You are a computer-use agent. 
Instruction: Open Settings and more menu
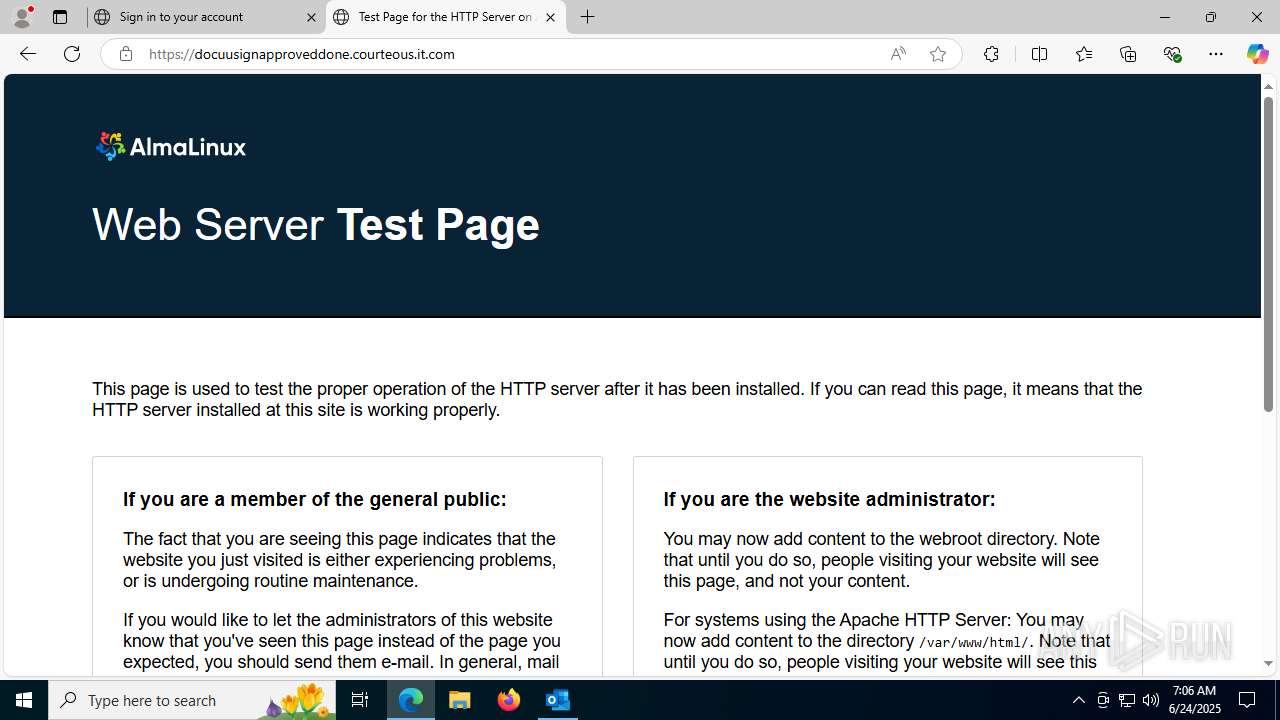[1216, 54]
